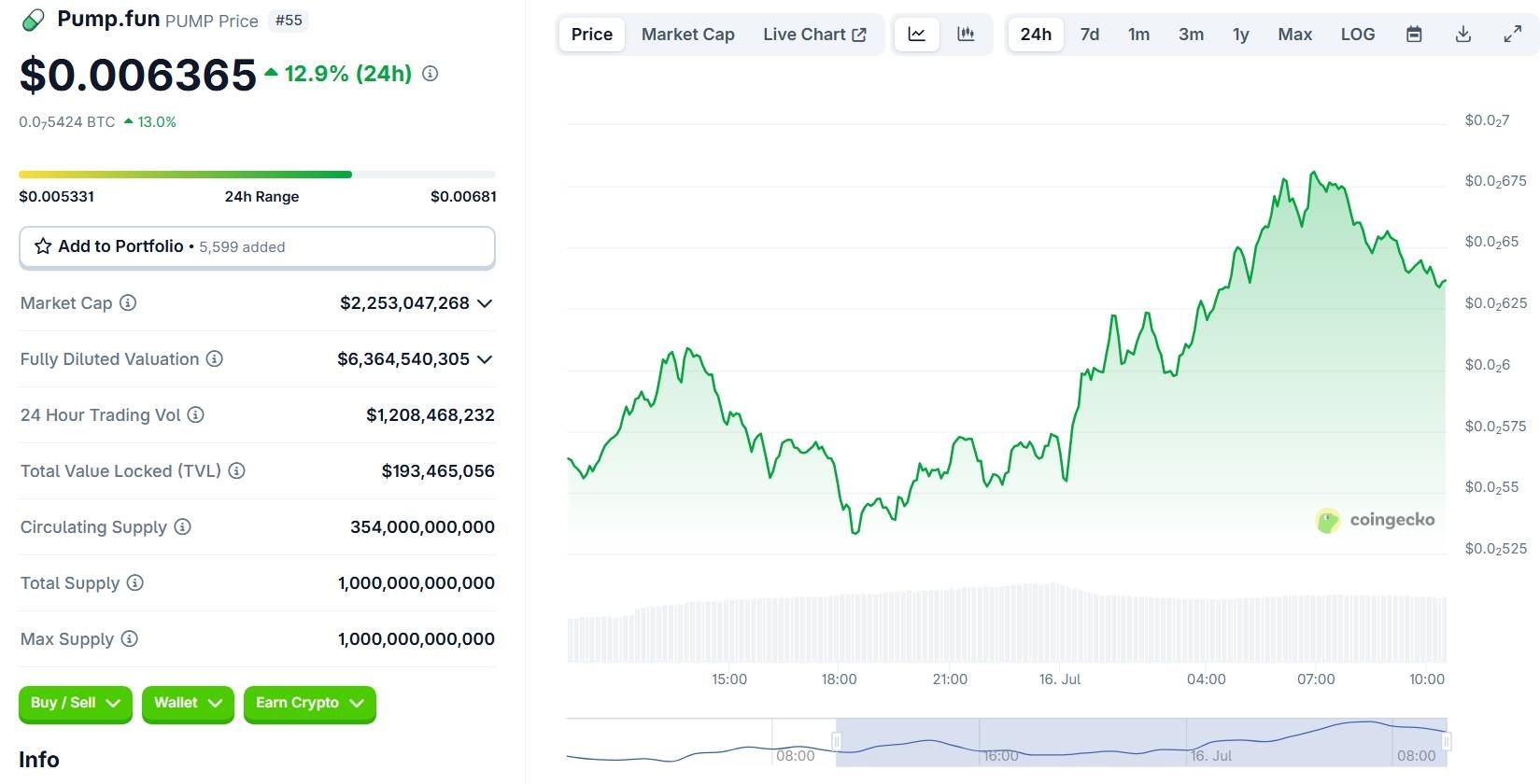Image resolution: width=1540 pixels, height=784 pixels.
Task: Open the calendar date range picker
Action: point(1414,35)
